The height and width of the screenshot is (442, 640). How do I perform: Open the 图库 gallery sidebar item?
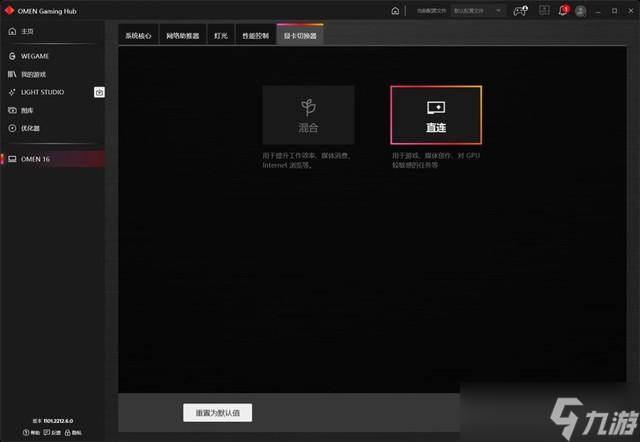pos(21,110)
